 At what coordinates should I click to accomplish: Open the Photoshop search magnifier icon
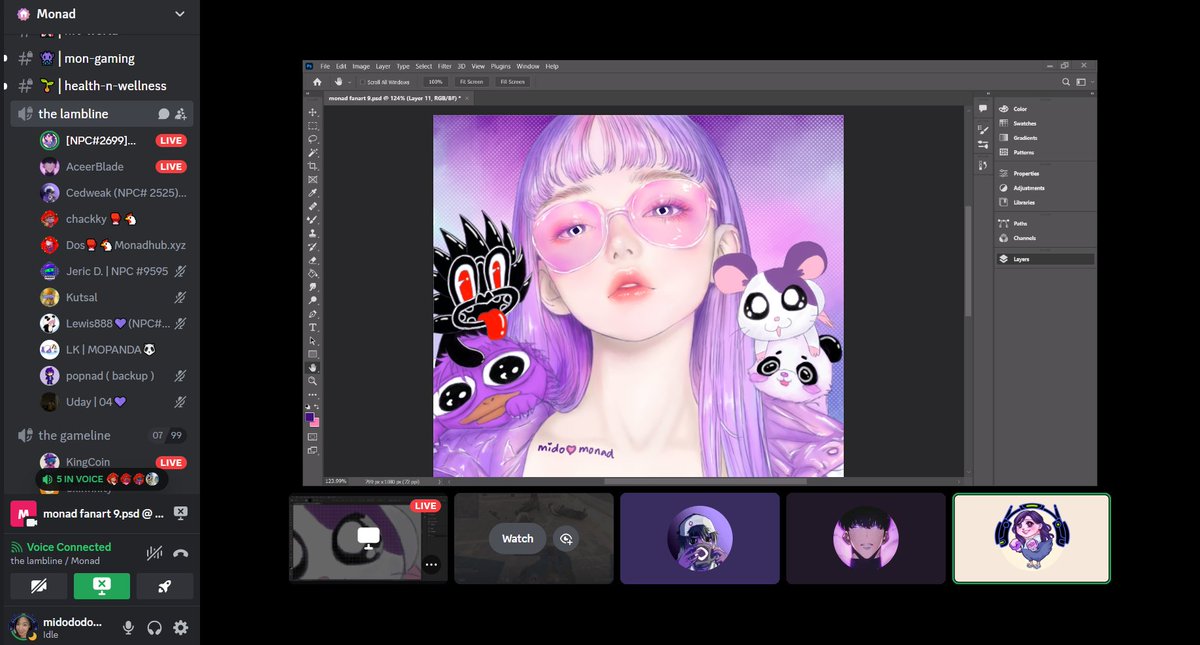click(1067, 82)
